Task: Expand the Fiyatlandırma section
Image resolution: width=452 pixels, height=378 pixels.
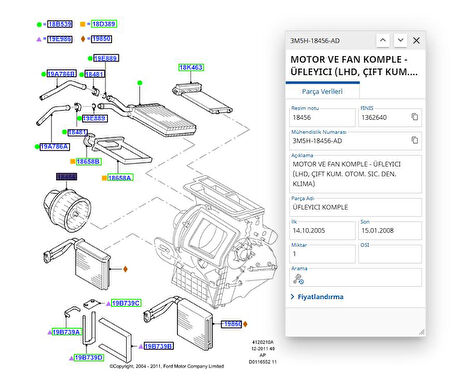Action: 317,297
